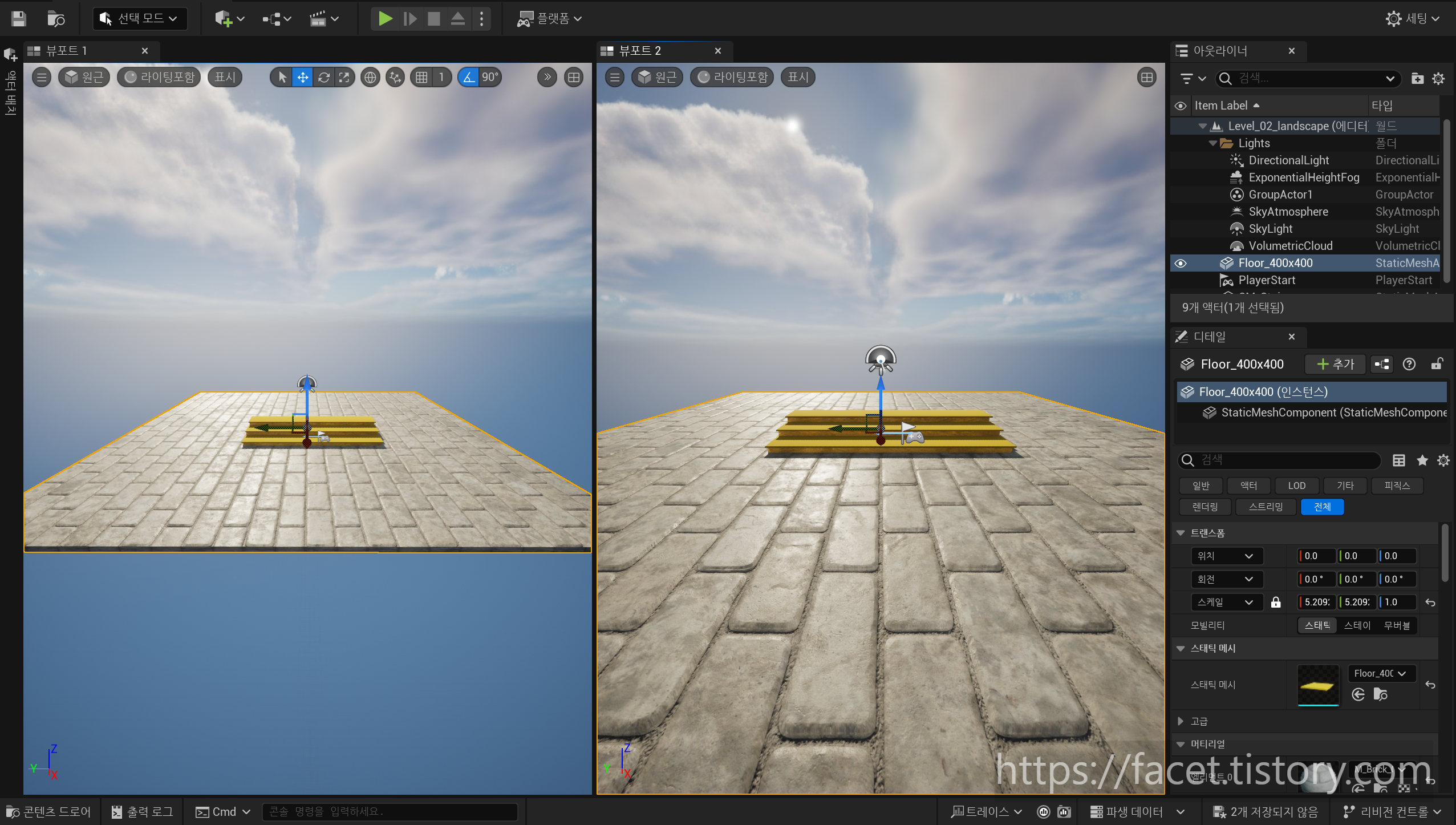Browse to static mesh in Content Browser

pos(1380,694)
